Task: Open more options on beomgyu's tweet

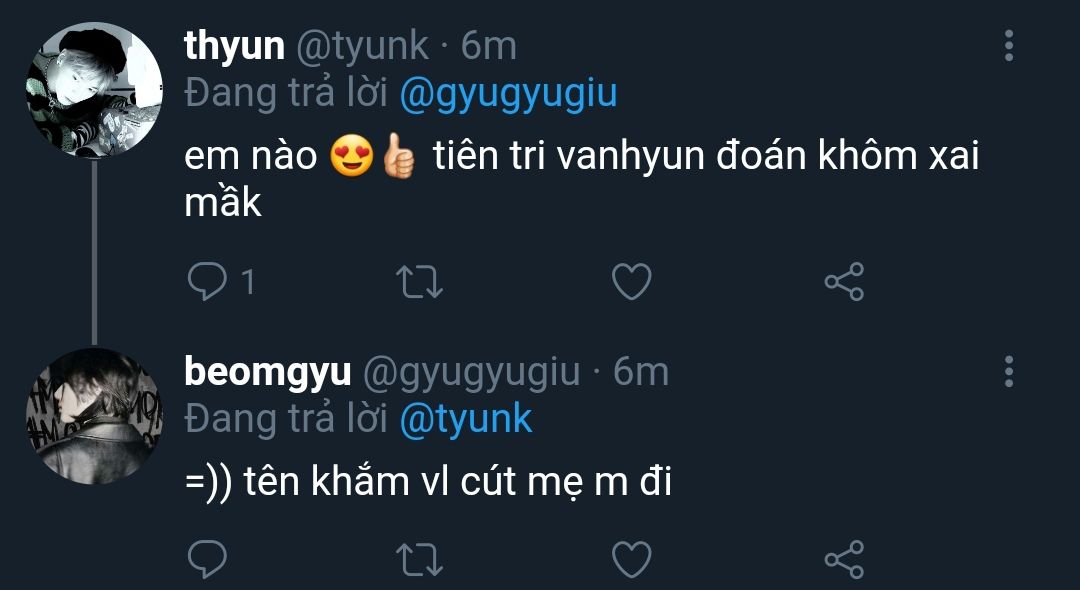Action: (1008, 372)
